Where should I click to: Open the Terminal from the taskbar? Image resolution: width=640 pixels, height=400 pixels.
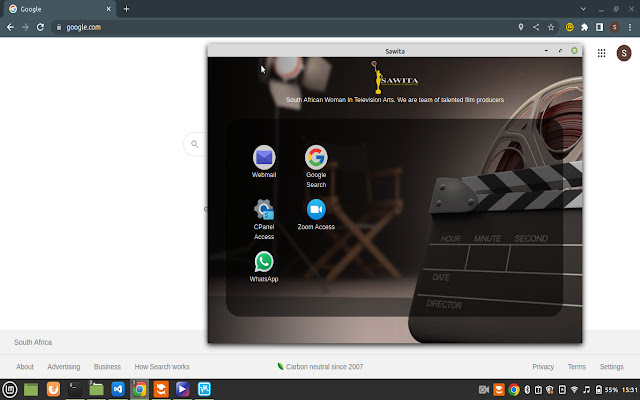[74, 389]
